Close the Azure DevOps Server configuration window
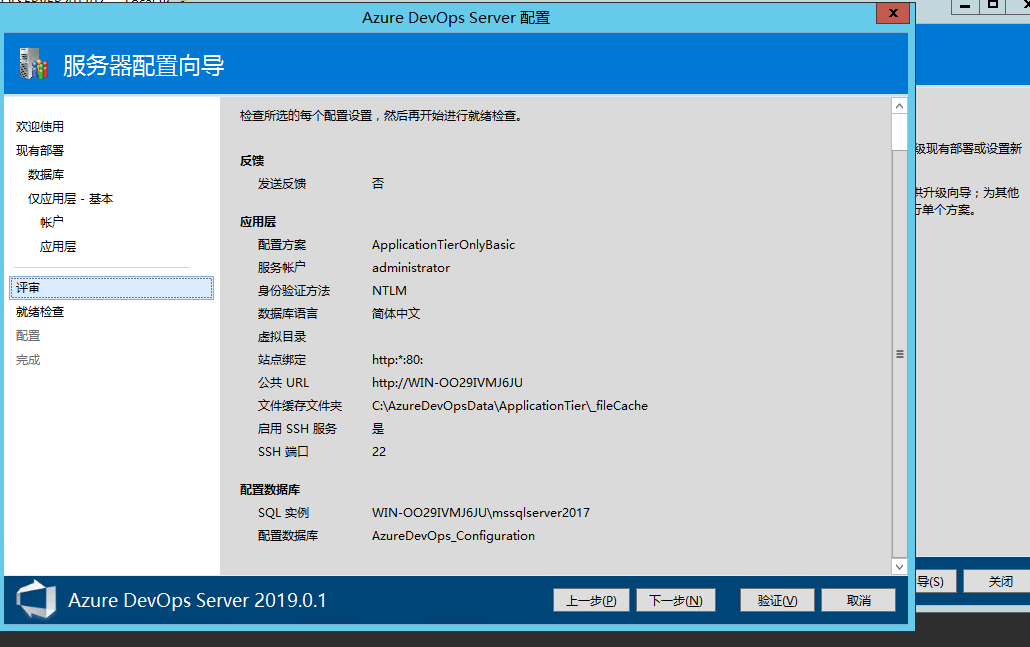The image size is (1030, 647). click(x=892, y=14)
